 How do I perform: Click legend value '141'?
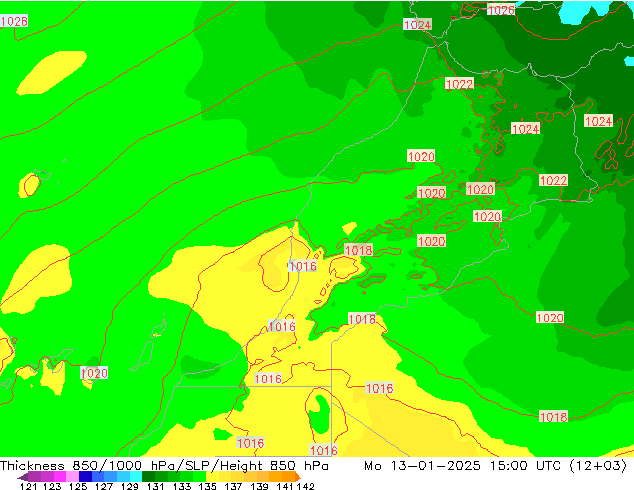click(285, 486)
